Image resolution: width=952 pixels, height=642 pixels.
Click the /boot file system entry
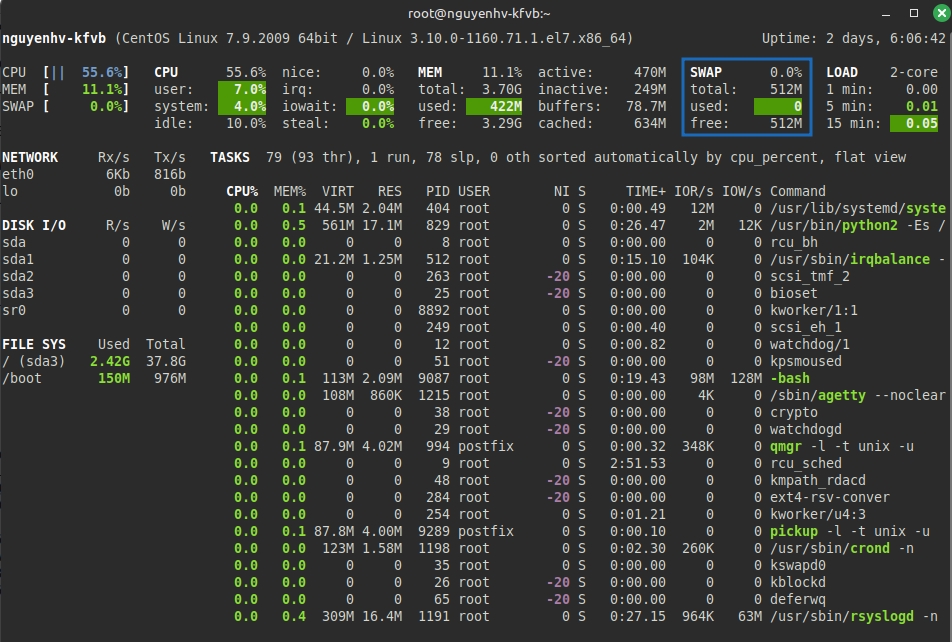(22, 378)
